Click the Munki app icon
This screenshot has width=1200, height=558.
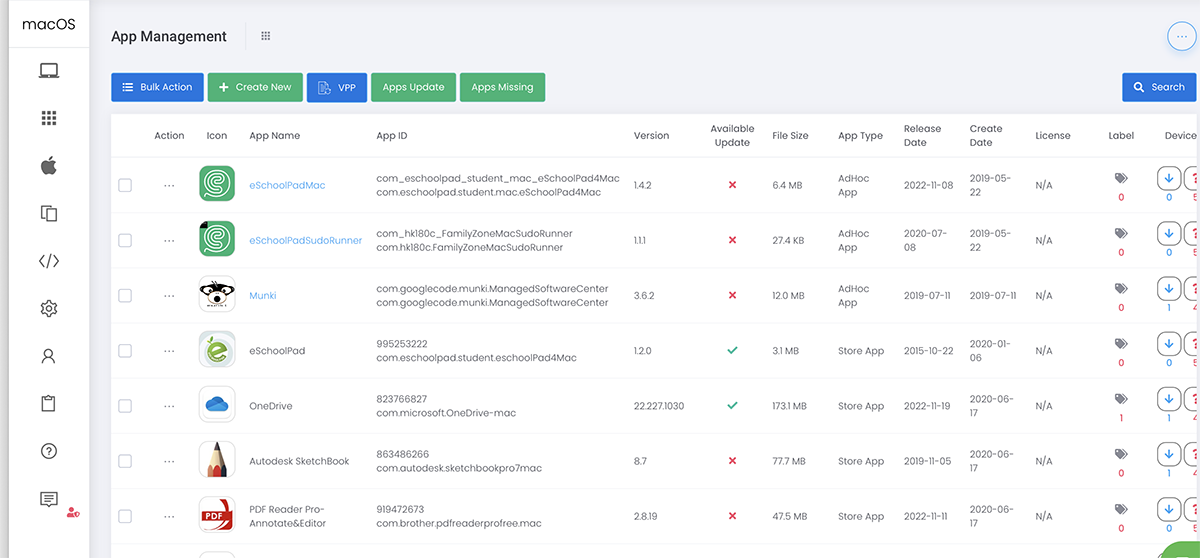pos(217,295)
